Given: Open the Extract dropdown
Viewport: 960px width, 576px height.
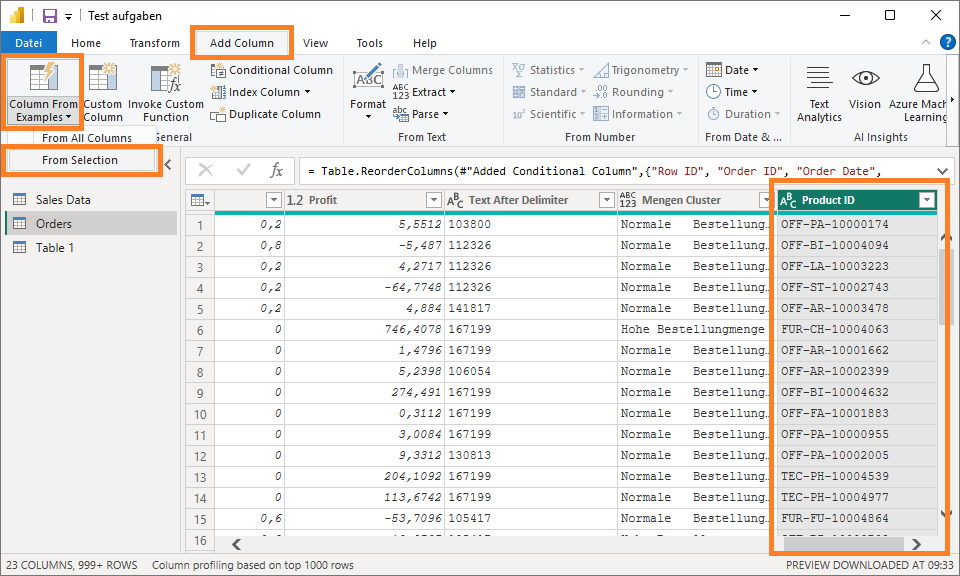Looking at the screenshot, I should pos(424,92).
